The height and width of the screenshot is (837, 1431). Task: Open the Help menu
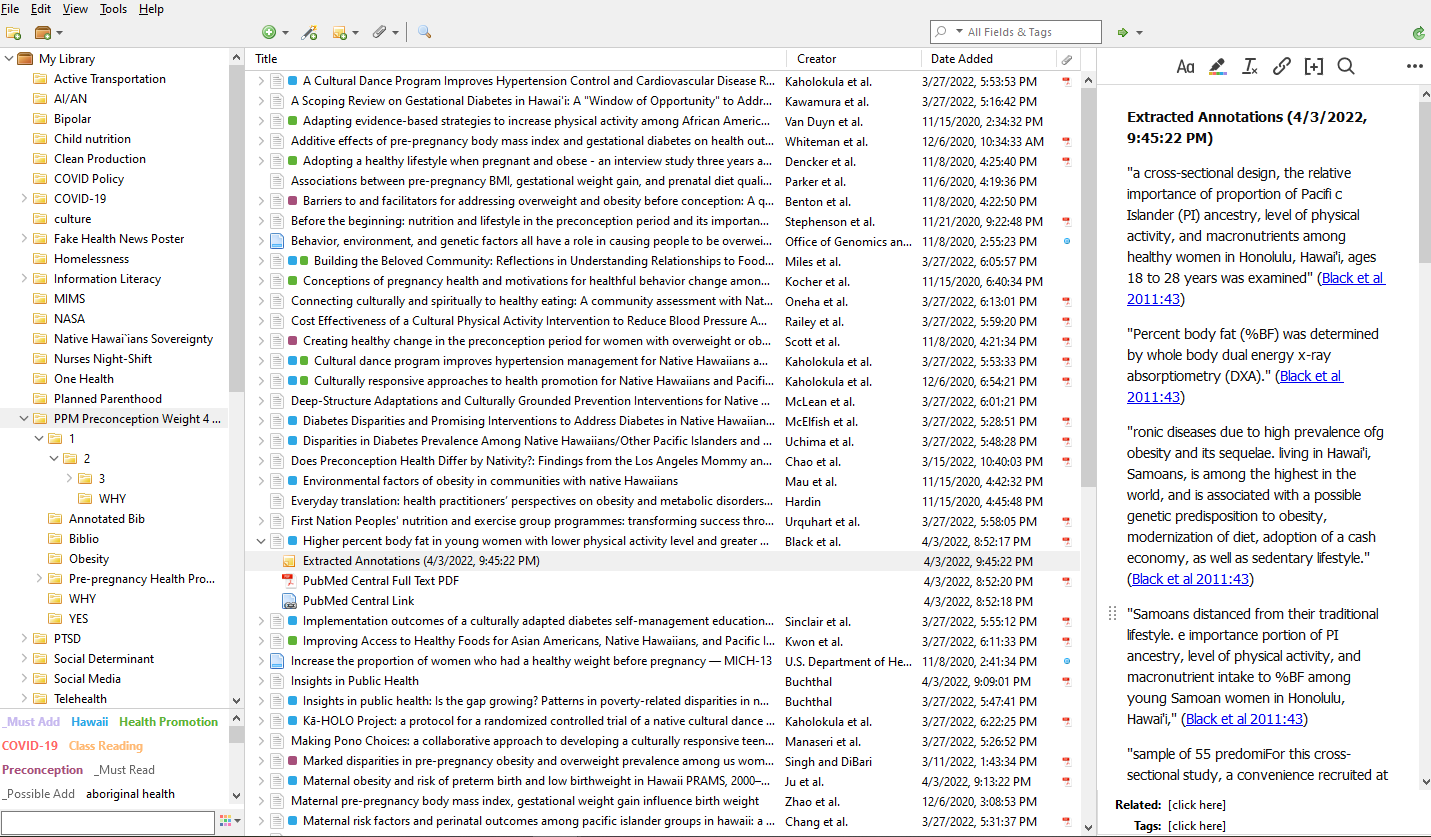[151, 9]
